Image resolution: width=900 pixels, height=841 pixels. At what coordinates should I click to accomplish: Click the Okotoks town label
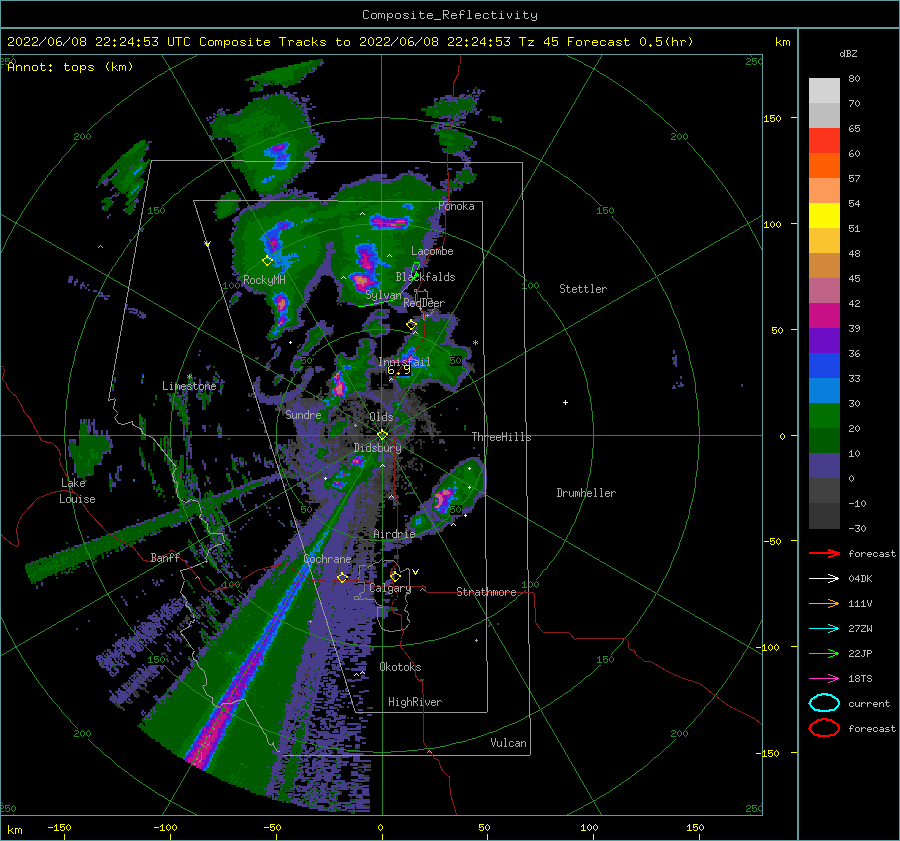click(x=400, y=667)
